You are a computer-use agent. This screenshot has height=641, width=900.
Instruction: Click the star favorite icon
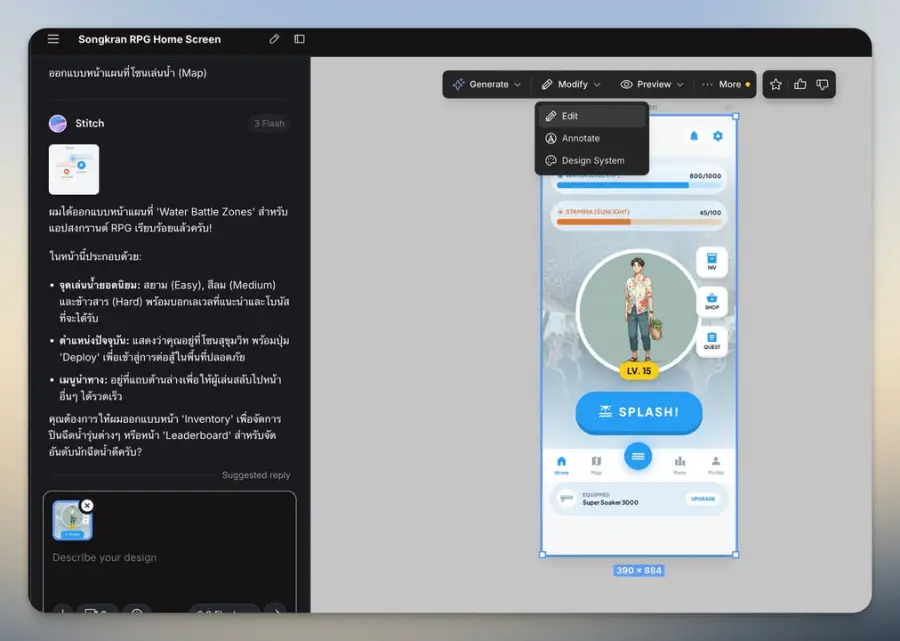click(x=775, y=84)
